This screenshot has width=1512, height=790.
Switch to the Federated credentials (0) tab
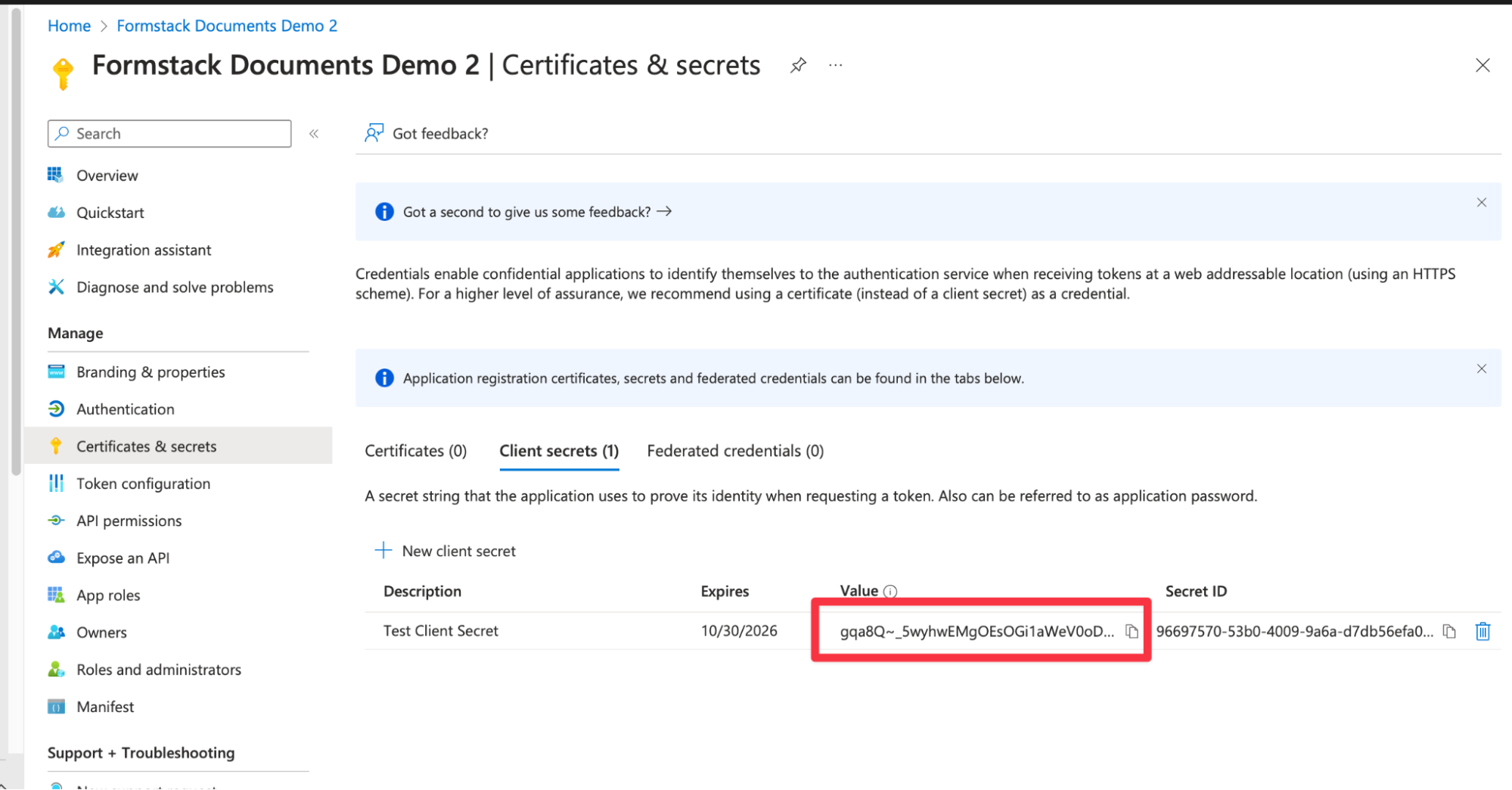(734, 451)
